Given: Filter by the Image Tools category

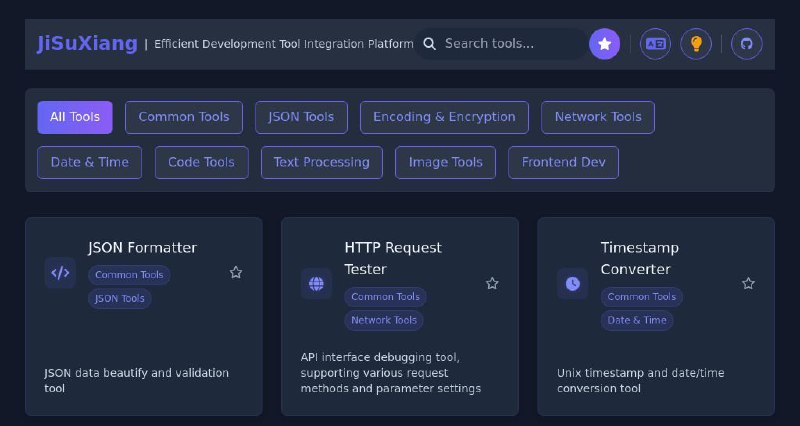Looking at the screenshot, I should click(x=445, y=162).
